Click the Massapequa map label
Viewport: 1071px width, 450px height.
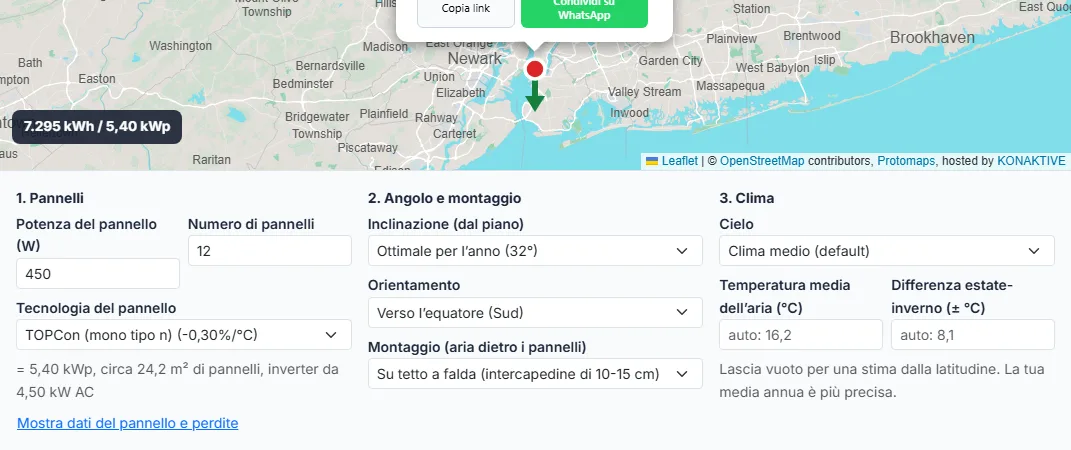tap(730, 87)
